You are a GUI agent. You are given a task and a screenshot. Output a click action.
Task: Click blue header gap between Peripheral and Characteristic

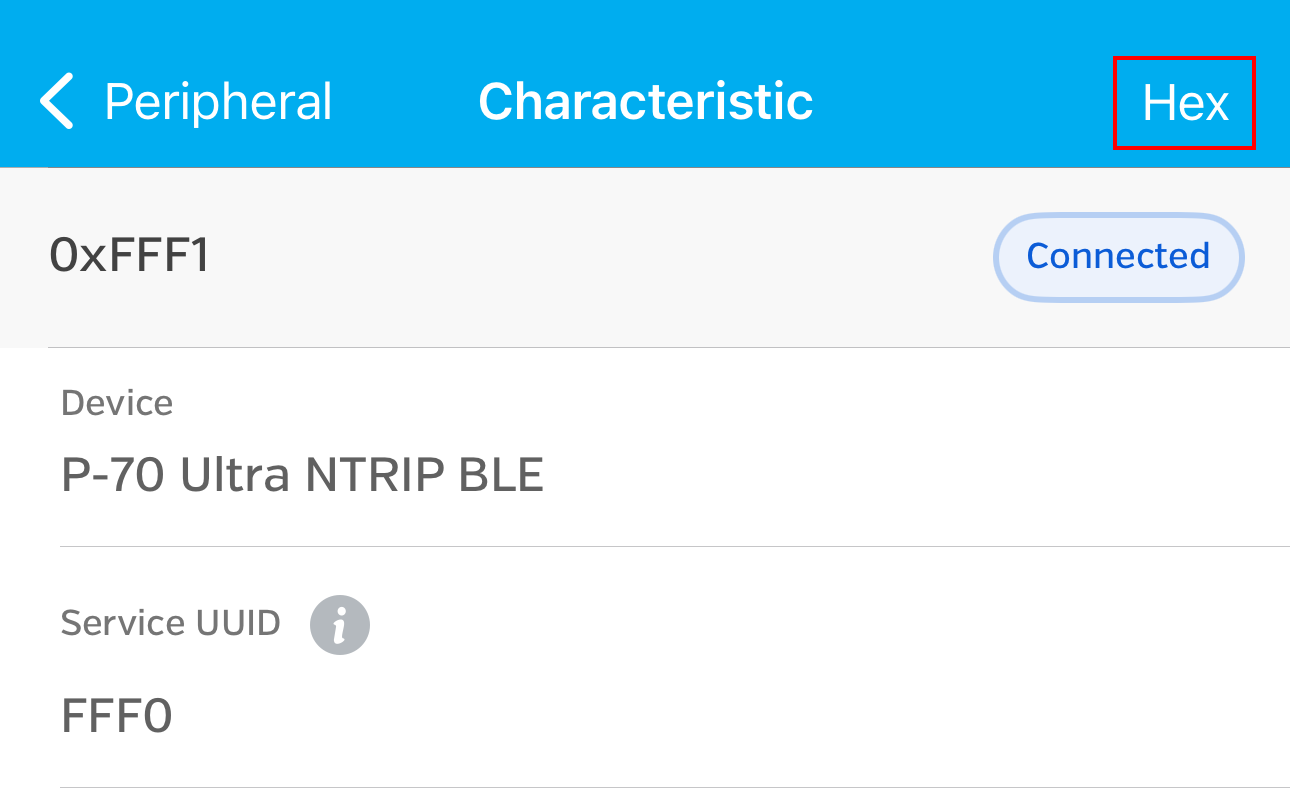(405, 102)
